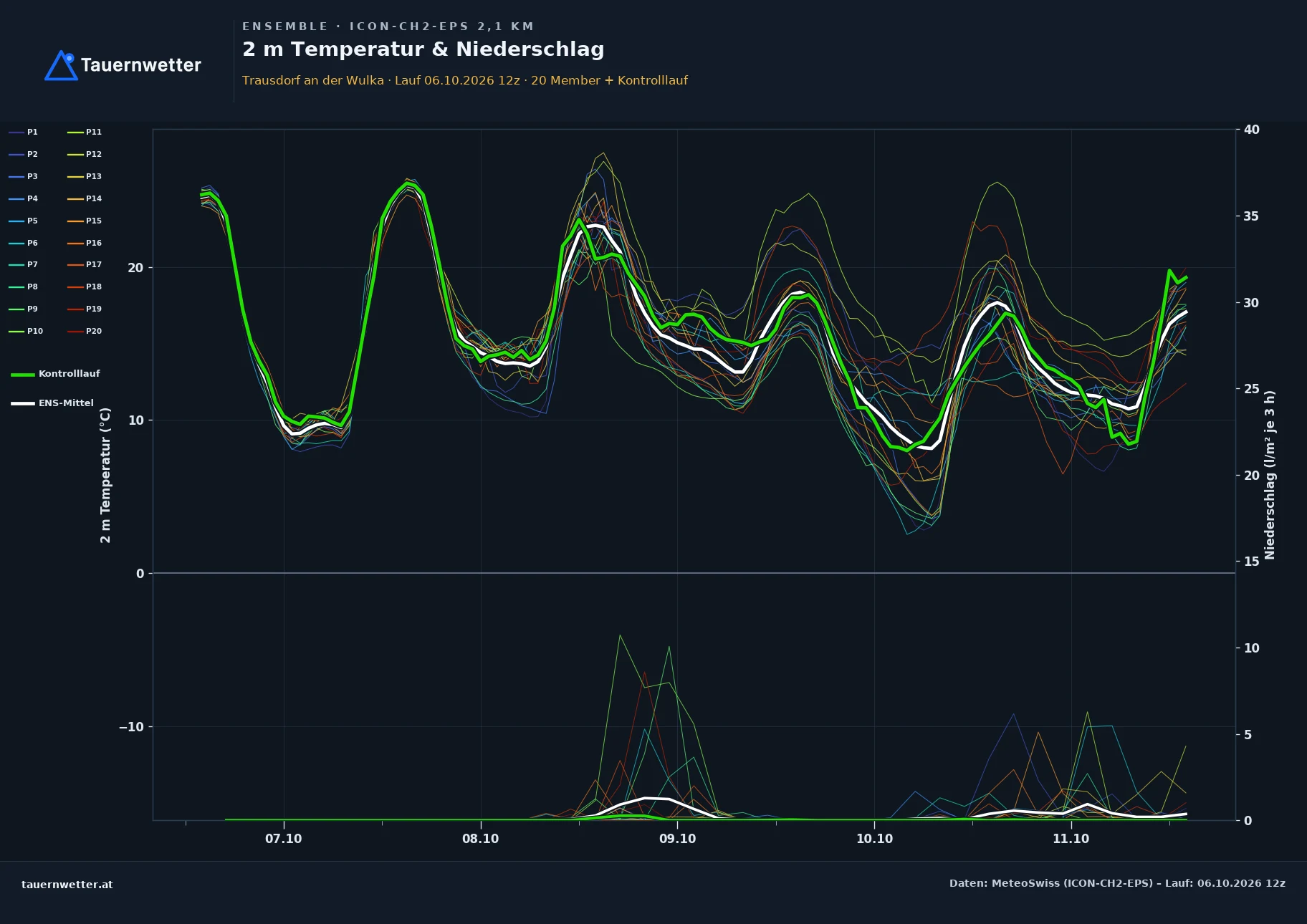
Task: Click the Trausdorf an der Wulka subtitle
Action: click(x=313, y=80)
